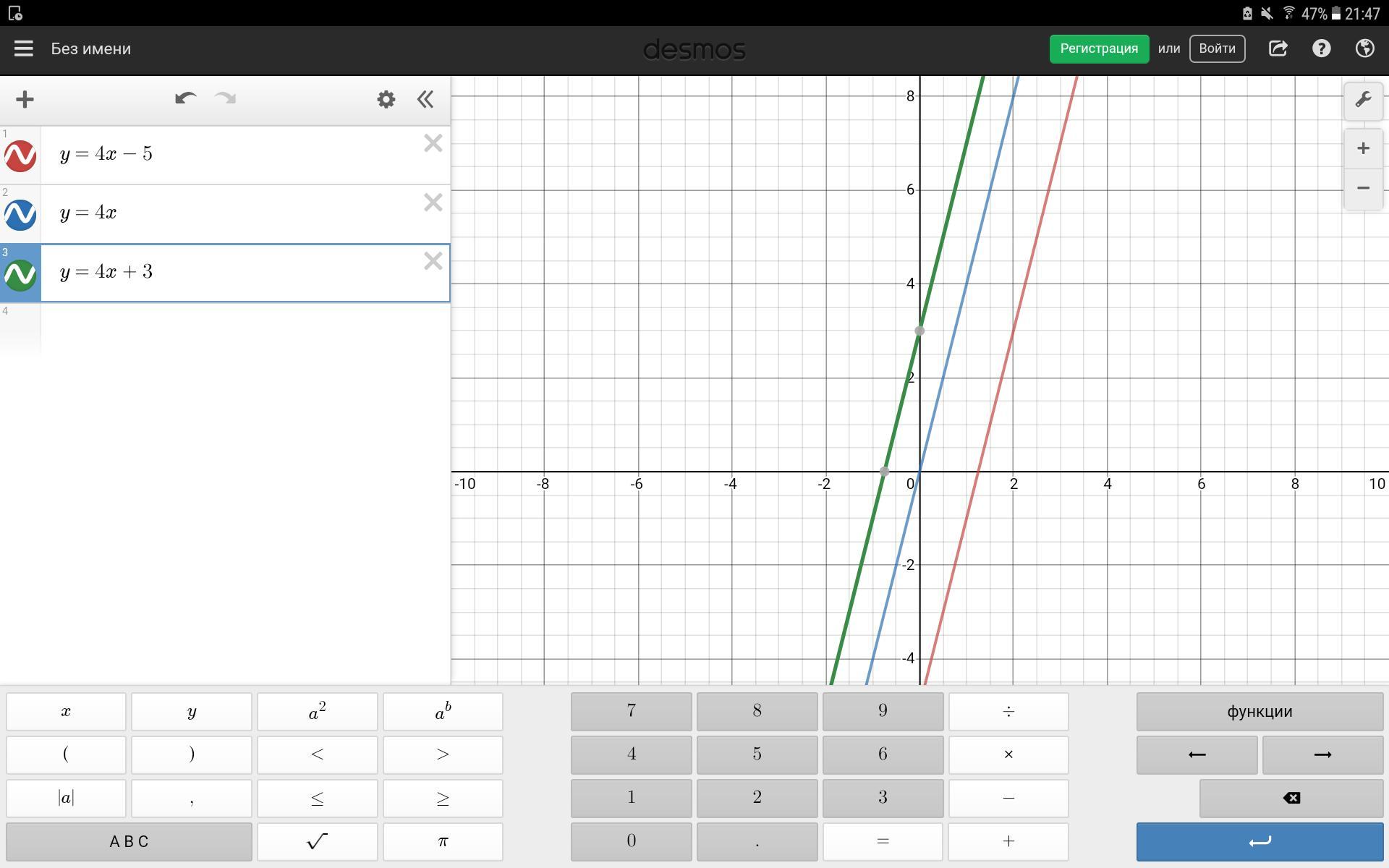Hide the blue y=4x graph

click(20, 215)
